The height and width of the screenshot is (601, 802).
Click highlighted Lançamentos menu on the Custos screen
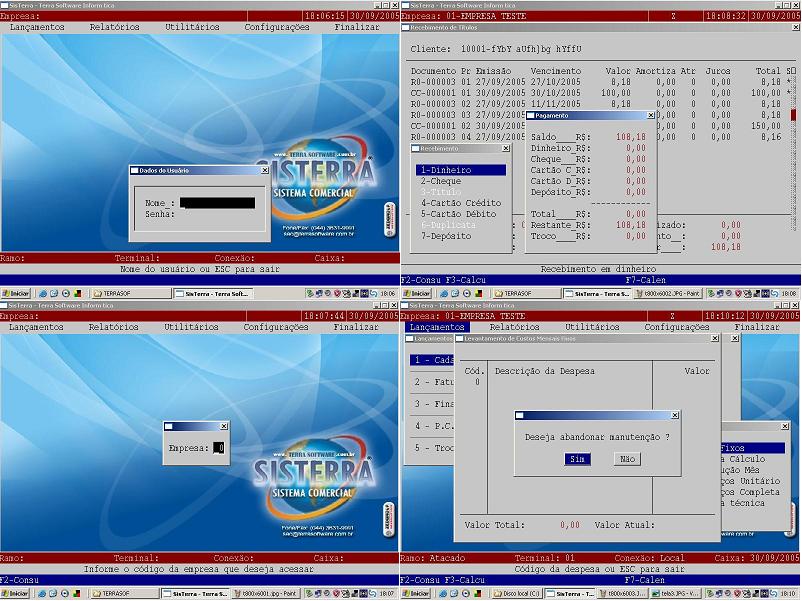point(437,327)
